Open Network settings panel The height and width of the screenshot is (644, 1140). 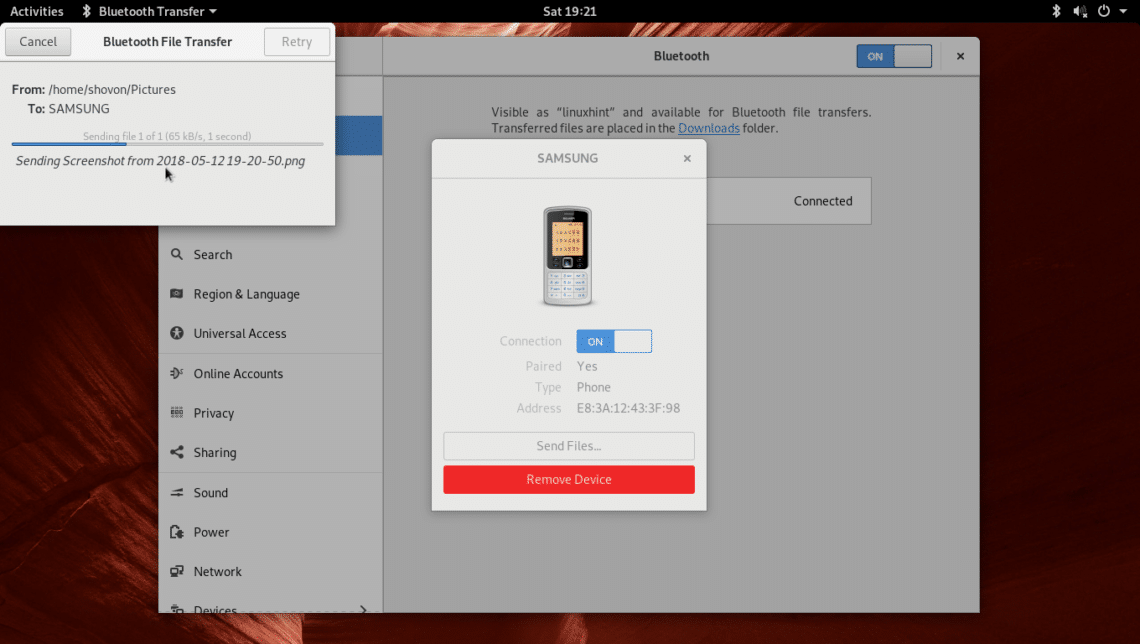(270, 571)
